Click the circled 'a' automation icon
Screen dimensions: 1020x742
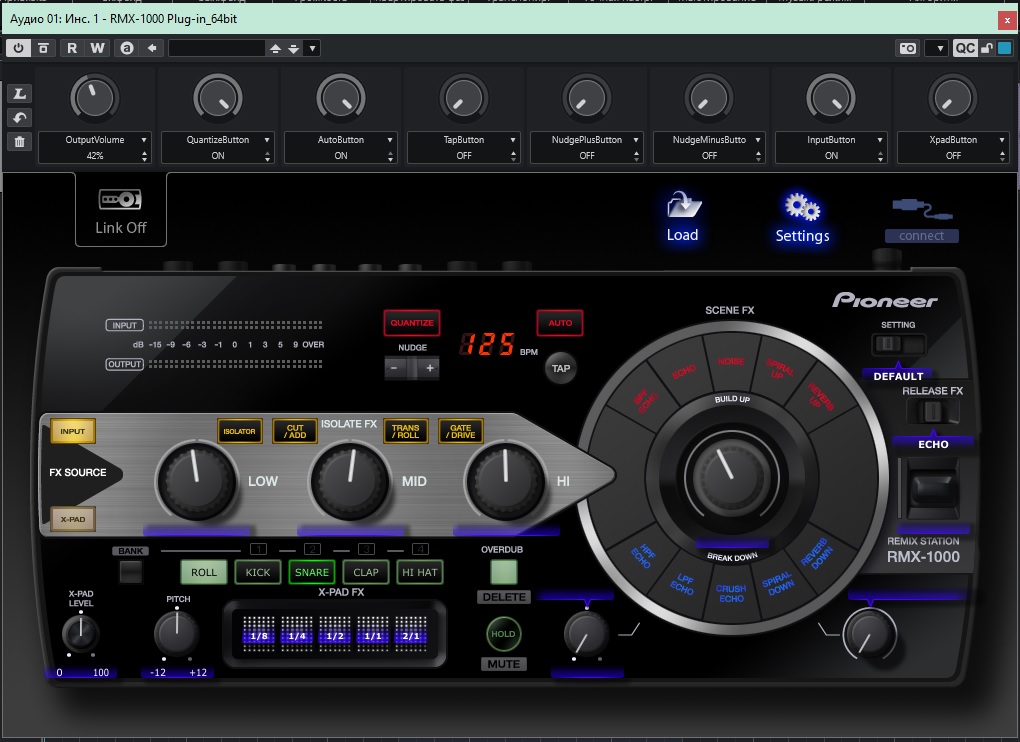(127, 48)
